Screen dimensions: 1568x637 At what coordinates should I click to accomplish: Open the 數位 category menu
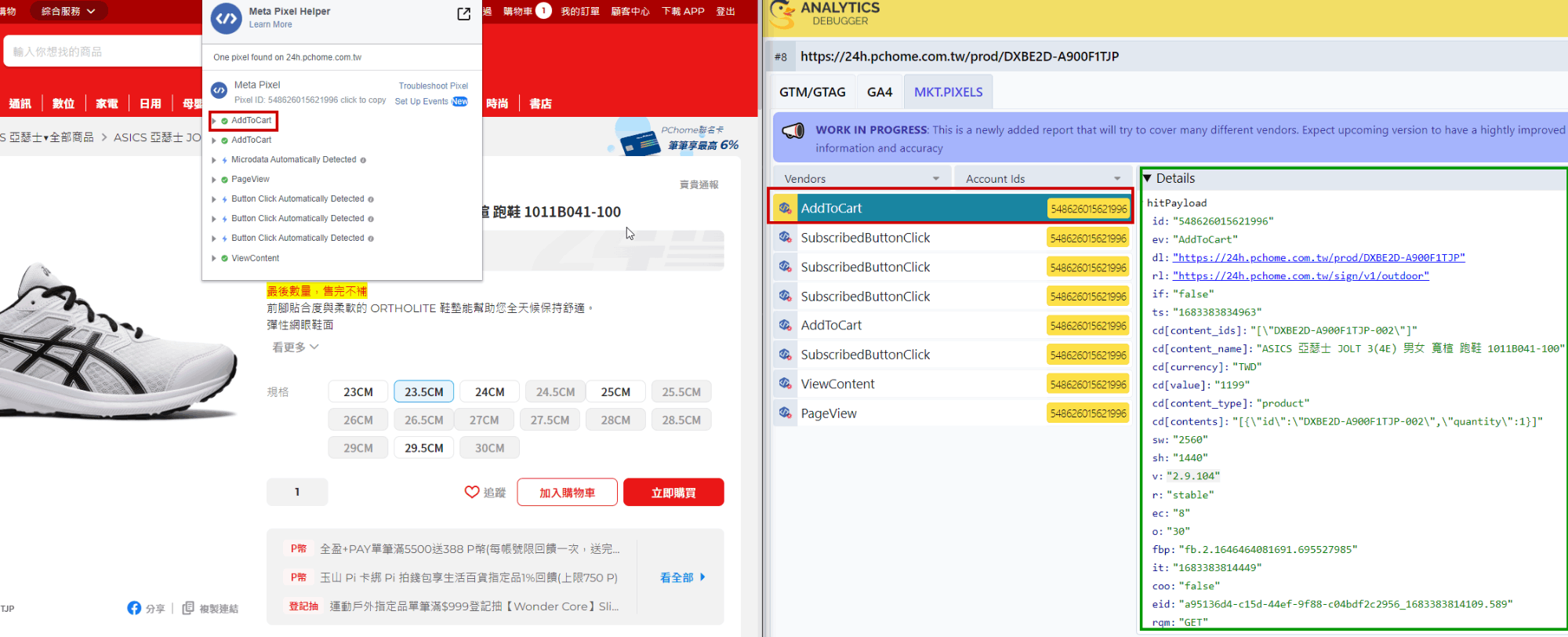(64, 104)
